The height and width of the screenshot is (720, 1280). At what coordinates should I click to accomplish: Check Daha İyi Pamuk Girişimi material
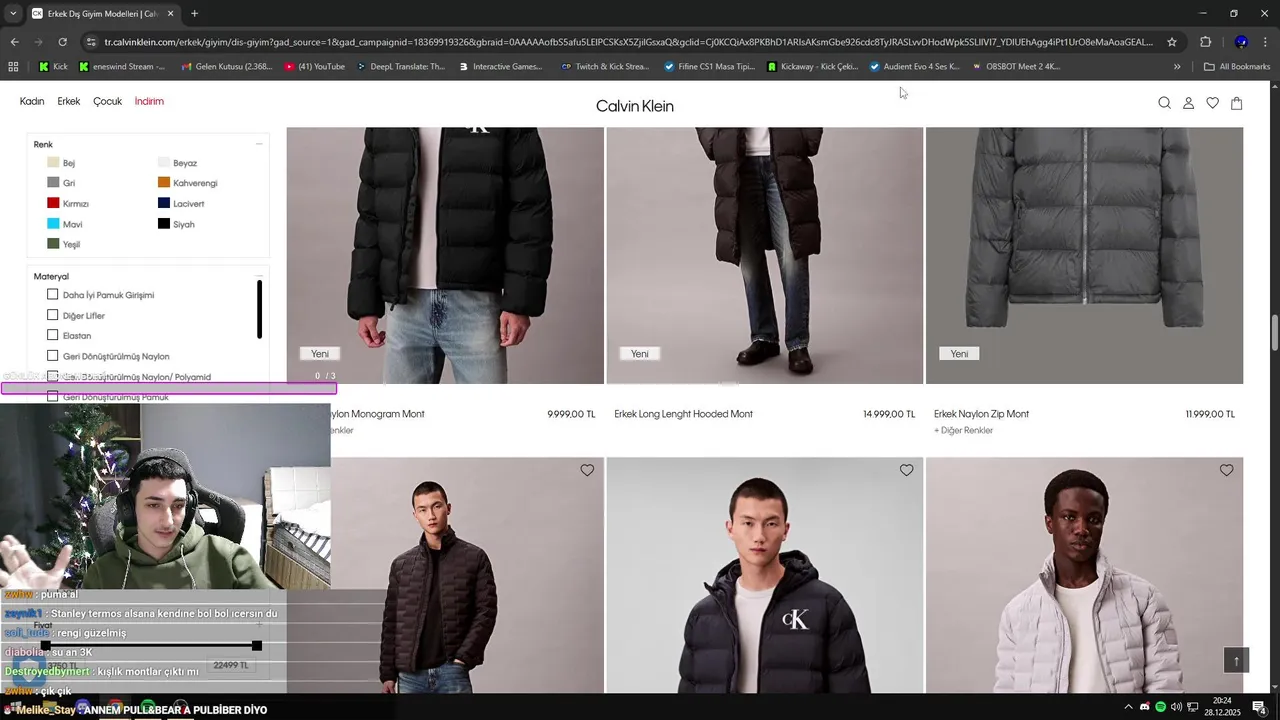click(53, 295)
